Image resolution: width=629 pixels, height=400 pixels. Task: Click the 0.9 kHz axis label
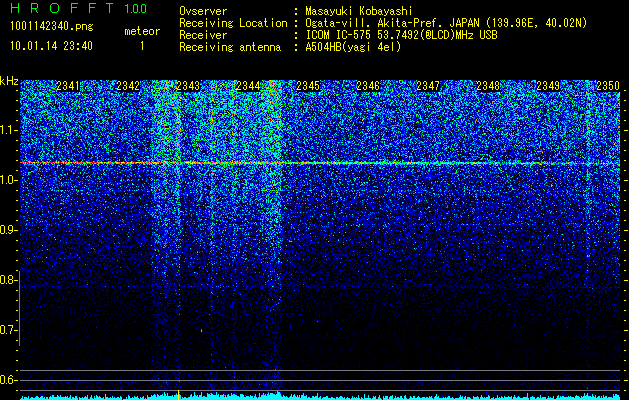(x=8, y=230)
